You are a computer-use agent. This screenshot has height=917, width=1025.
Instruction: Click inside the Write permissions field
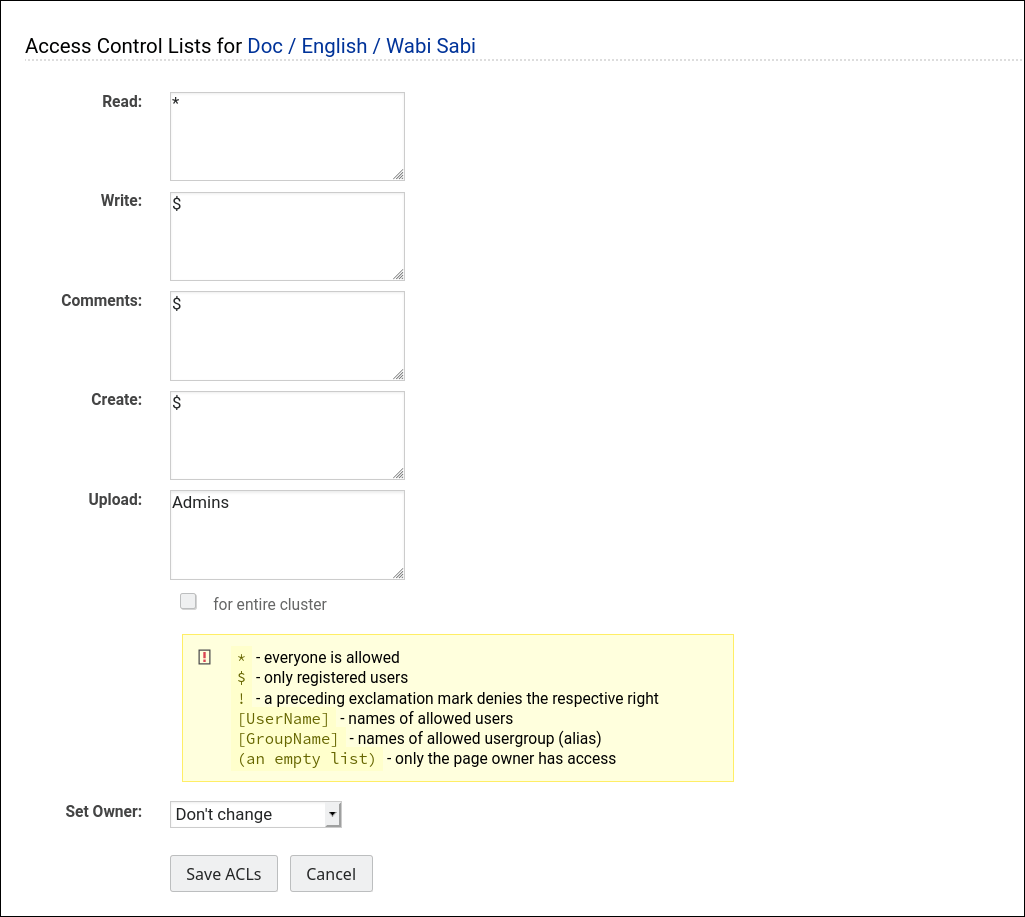(x=287, y=235)
